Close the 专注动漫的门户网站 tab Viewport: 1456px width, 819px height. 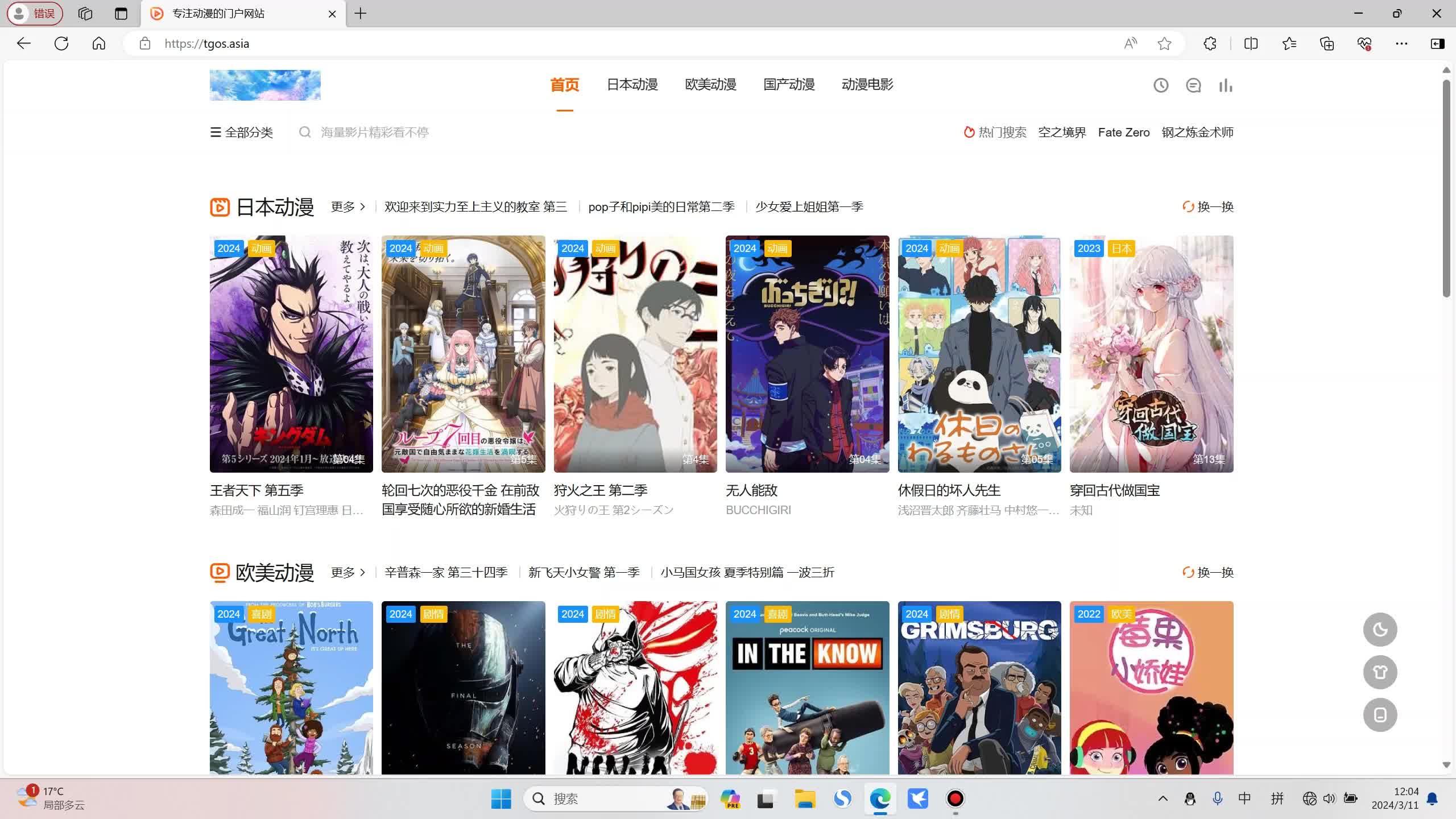pos(332,14)
